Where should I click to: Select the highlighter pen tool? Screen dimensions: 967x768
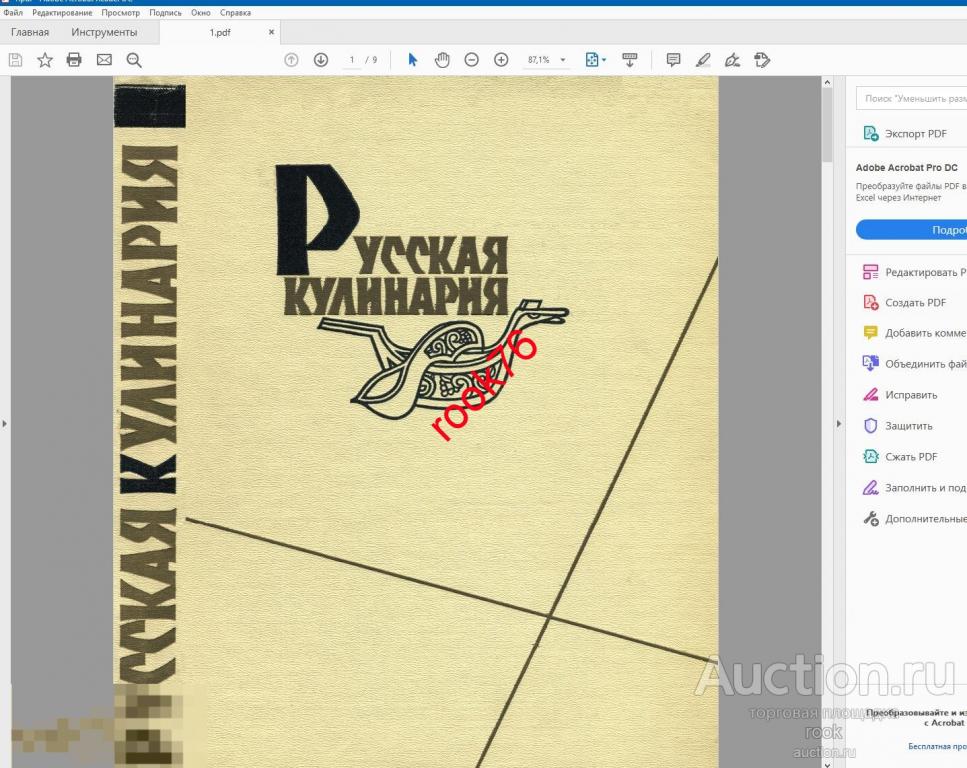(703, 60)
